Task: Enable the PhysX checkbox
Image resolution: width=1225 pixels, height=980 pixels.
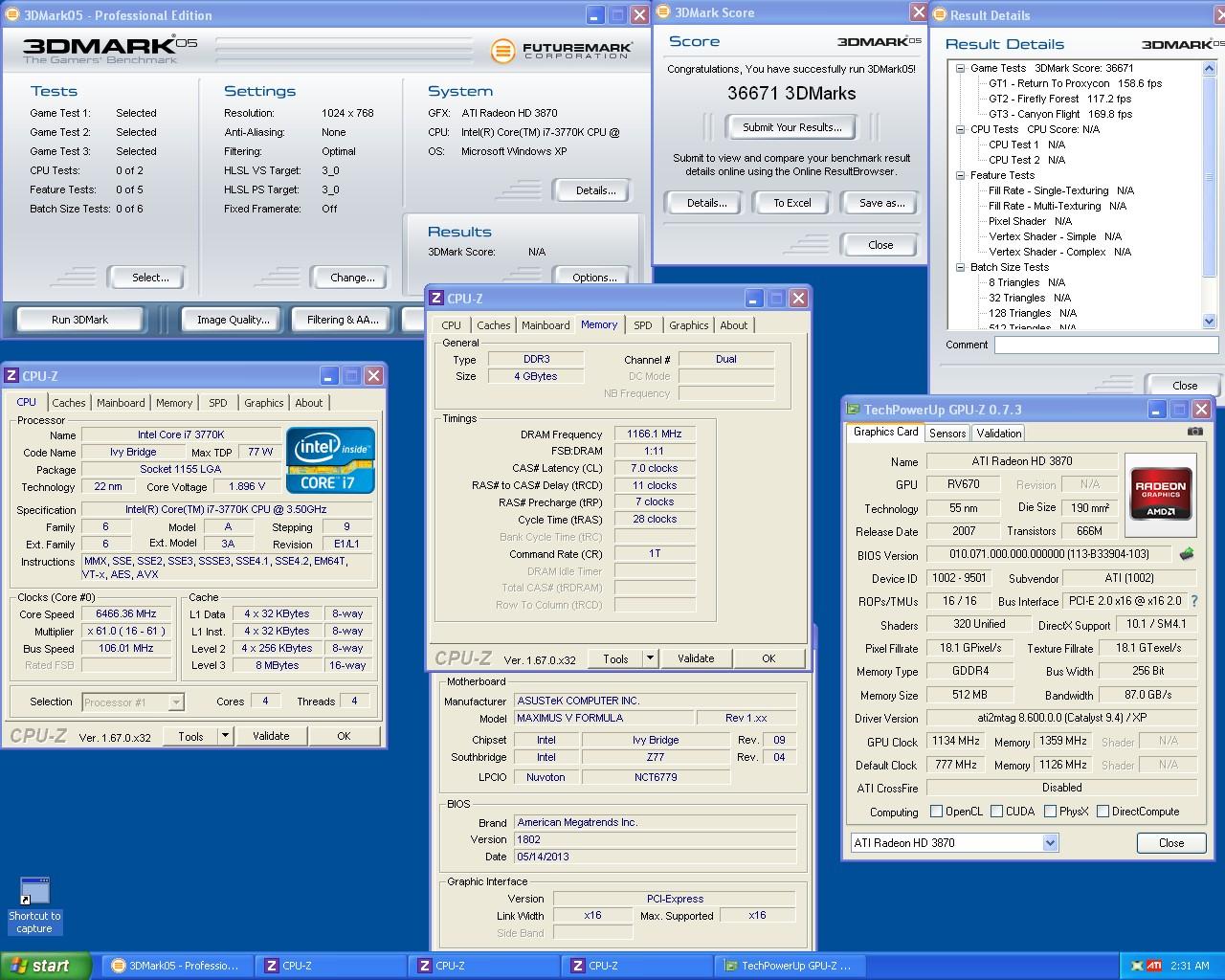Action: coord(1050,811)
